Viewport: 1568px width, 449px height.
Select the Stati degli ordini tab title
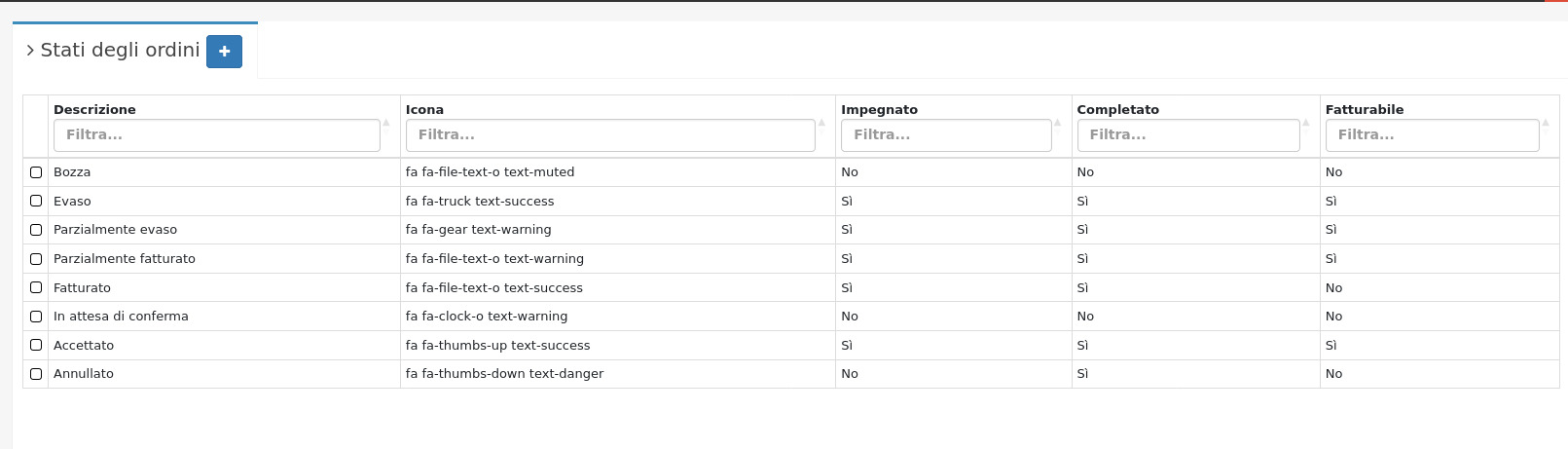120,51
